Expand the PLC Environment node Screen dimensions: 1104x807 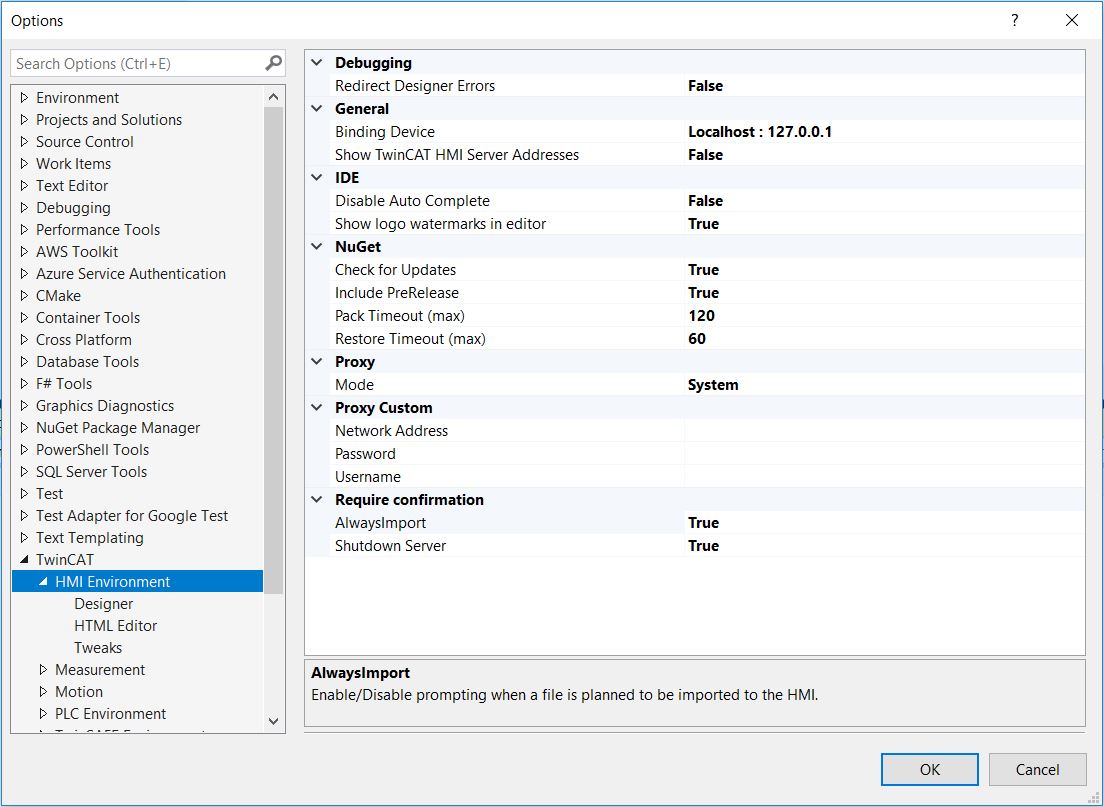click(44, 713)
